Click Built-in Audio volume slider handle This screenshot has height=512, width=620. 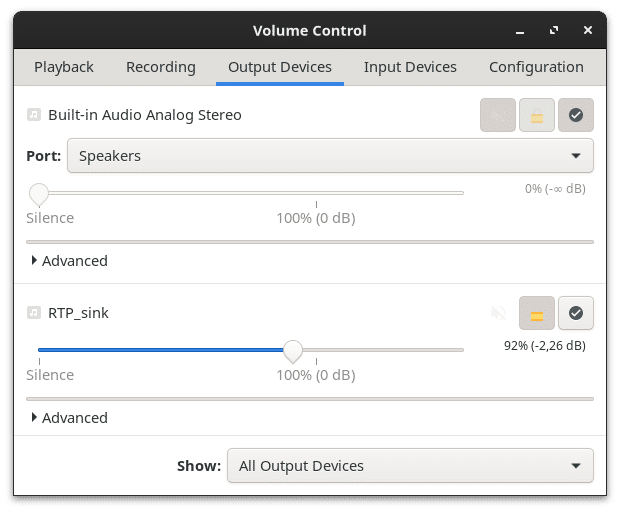39,193
